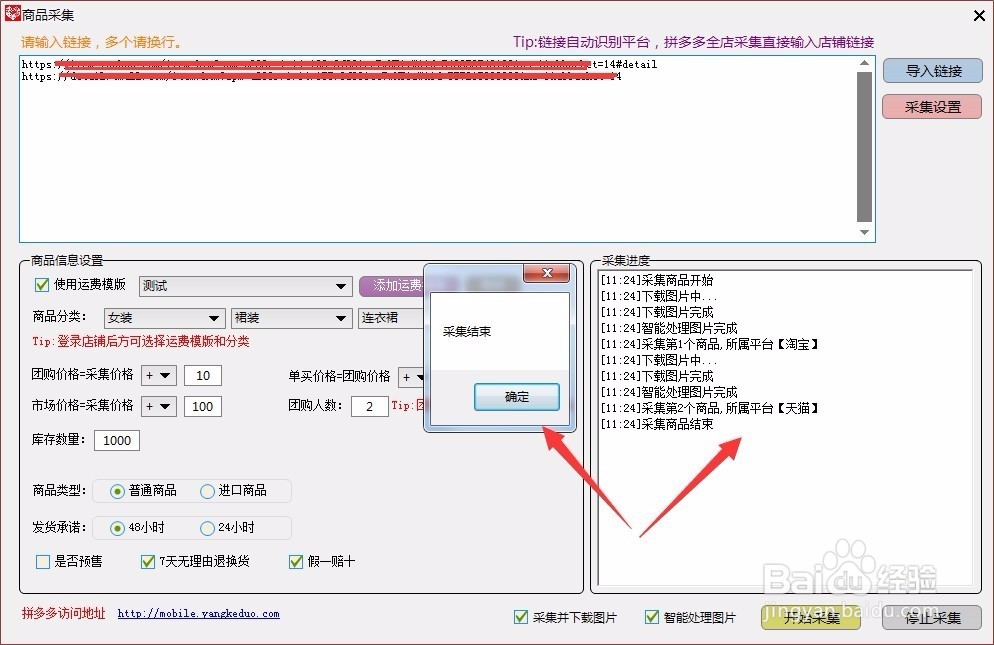Click the links box vertical scrollbar thumb
Image resolution: width=994 pixels, height=645 pixels.
click(x=864, y=147)
